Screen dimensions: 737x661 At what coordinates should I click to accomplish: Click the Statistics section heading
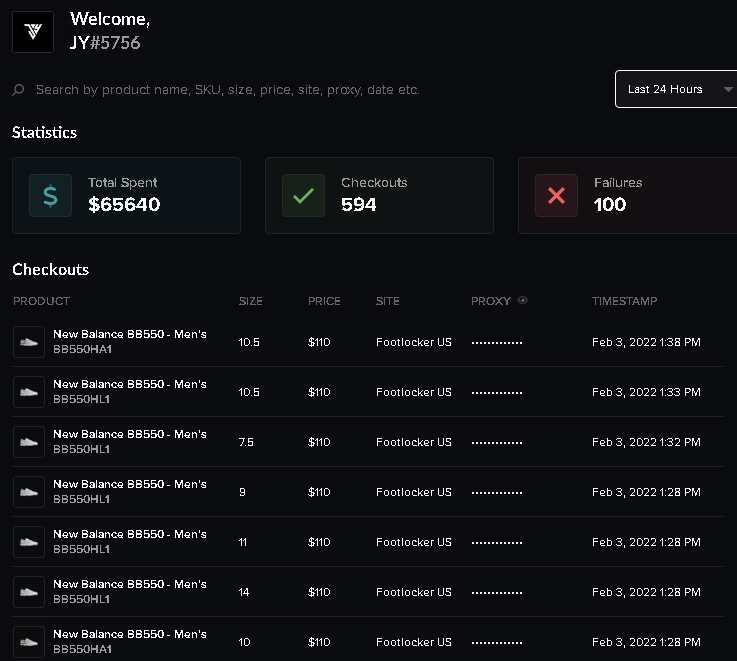(44, 133)
